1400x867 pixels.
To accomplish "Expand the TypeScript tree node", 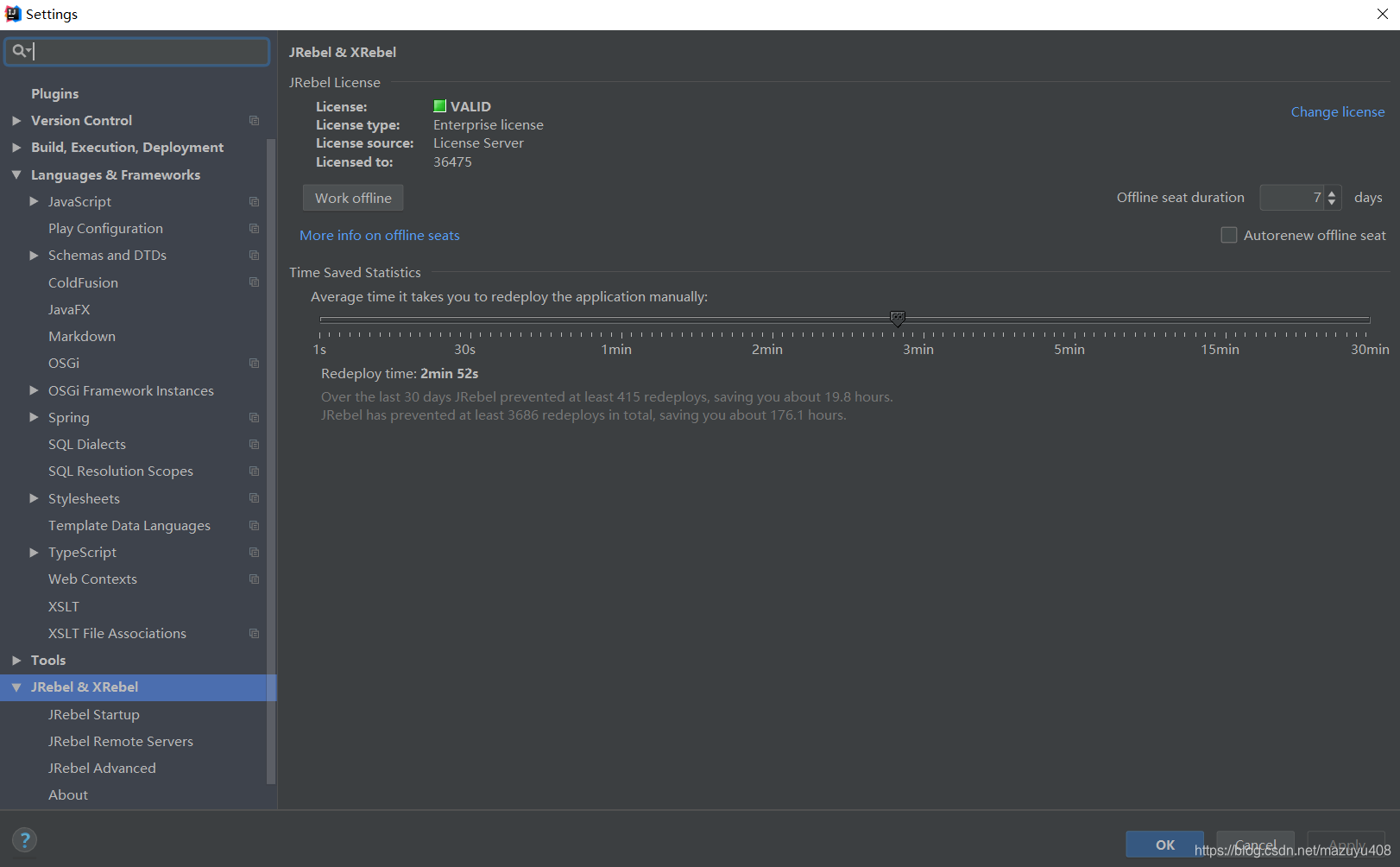I will [34, 553].
